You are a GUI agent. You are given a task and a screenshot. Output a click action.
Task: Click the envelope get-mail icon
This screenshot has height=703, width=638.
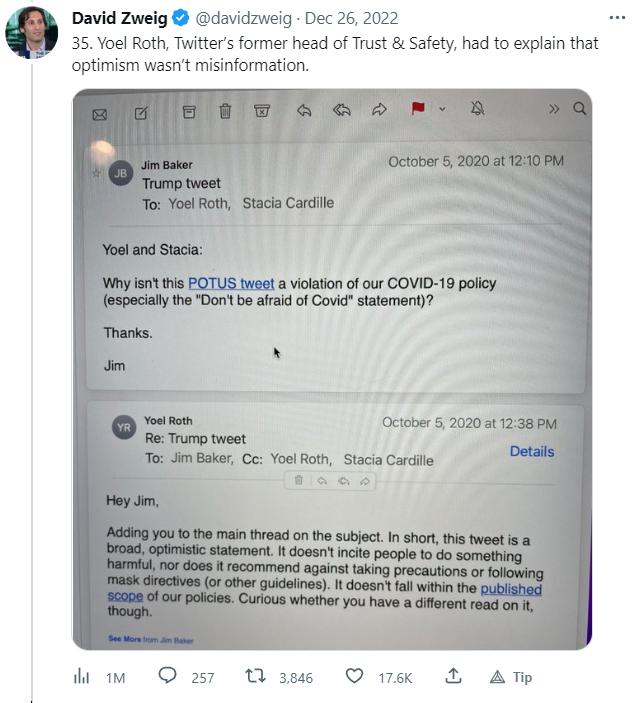click(99, 113)
